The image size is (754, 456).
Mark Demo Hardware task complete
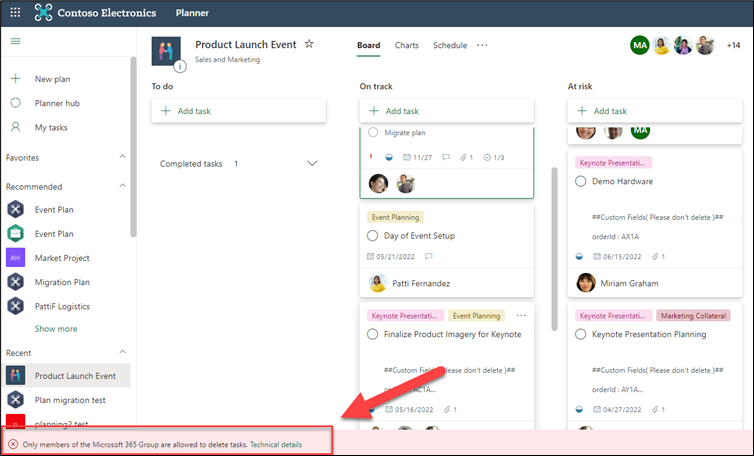click(x=581, y=181)
